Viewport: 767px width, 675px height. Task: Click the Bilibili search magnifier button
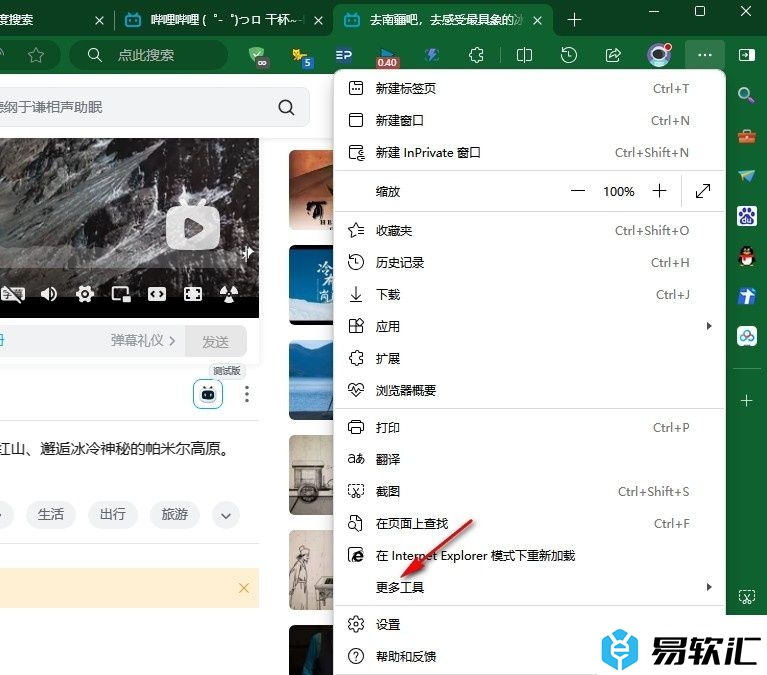tap(287, 107)
